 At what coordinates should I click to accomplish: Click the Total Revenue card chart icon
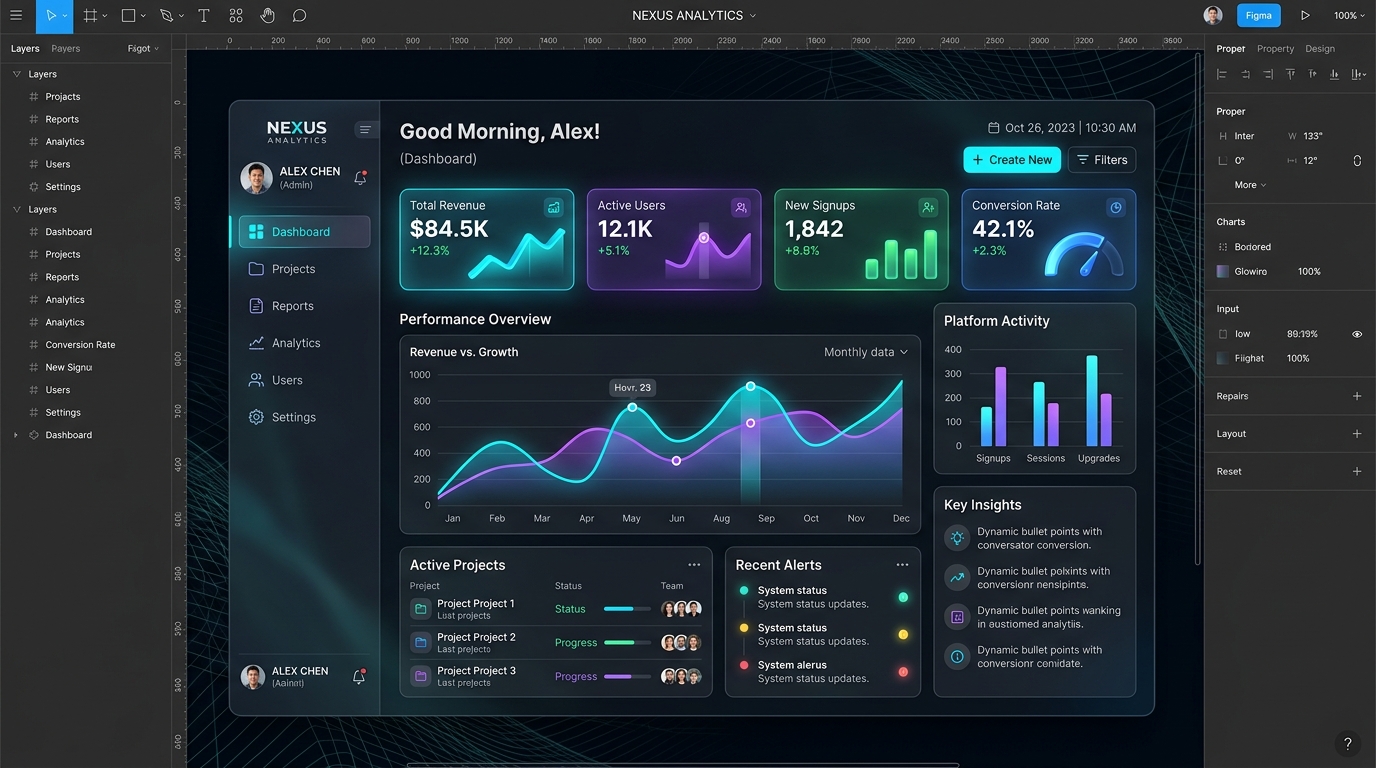[x=553, y=207]
